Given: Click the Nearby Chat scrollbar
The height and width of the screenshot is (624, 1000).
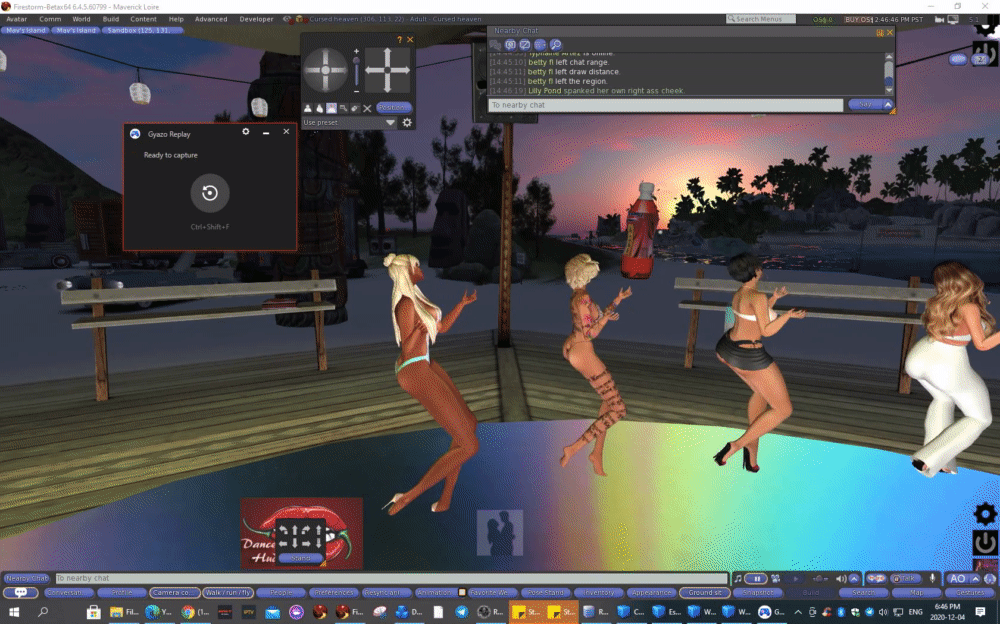Looking at the screenshot, I should [x=888, y=74].
